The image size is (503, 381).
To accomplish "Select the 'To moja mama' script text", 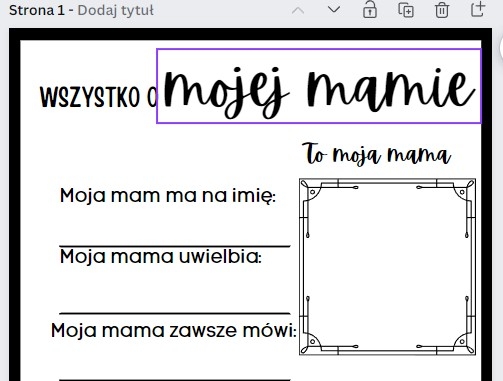I will [x=377, y=154].
